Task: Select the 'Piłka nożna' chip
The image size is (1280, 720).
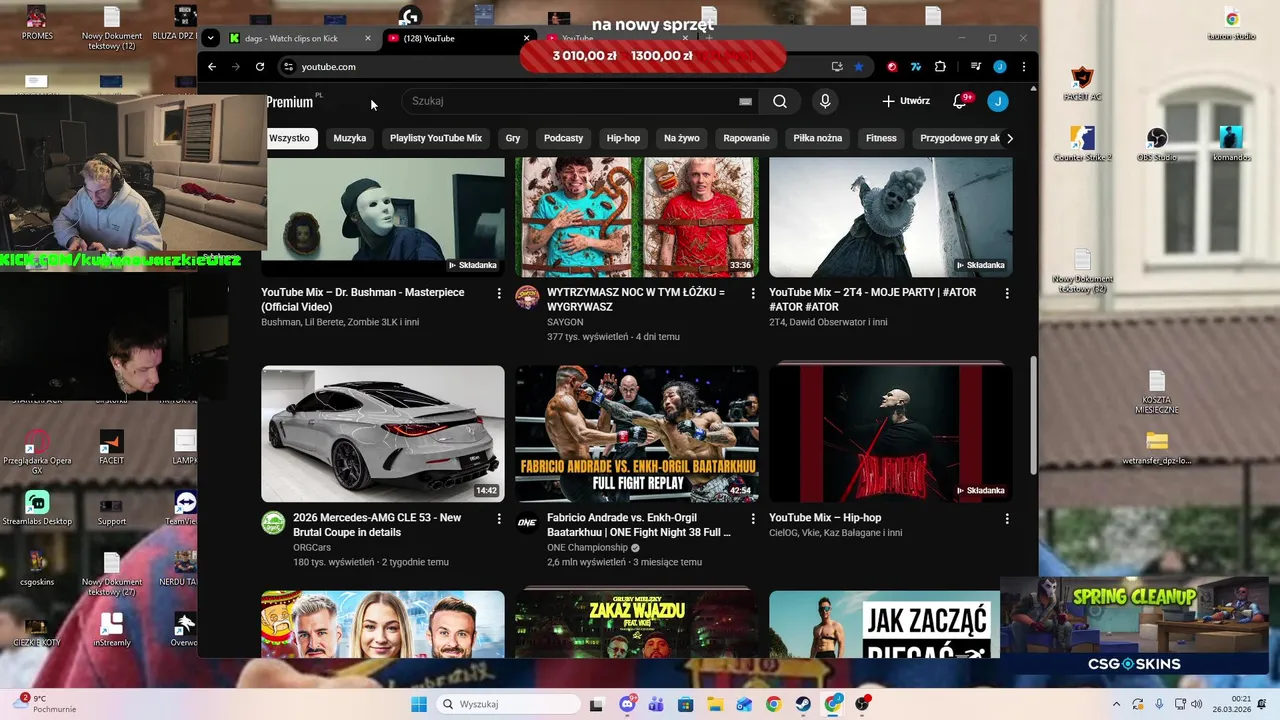Action: tap(818, 138)
